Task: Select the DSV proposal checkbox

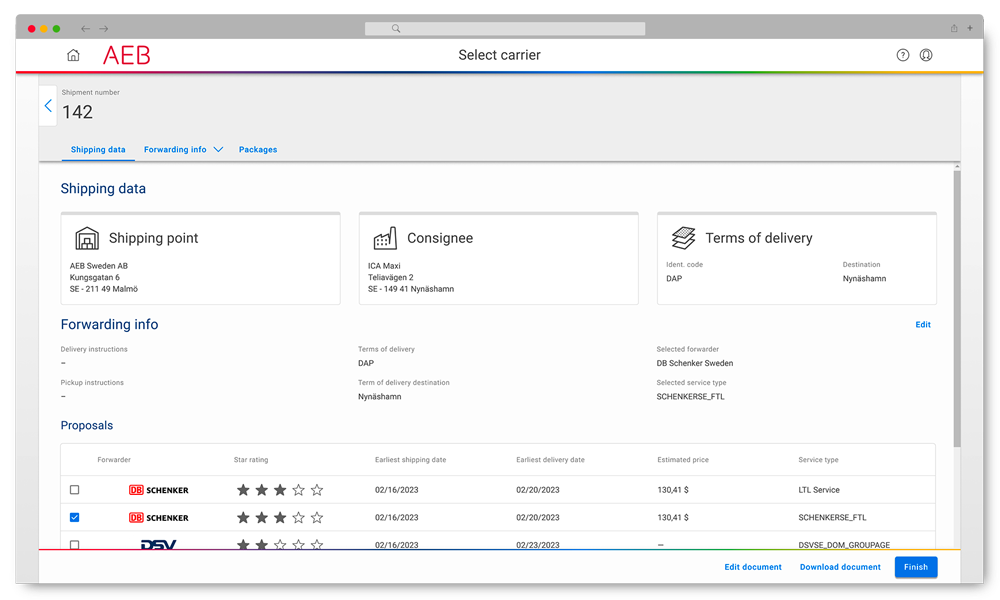Action: point(75,545)
